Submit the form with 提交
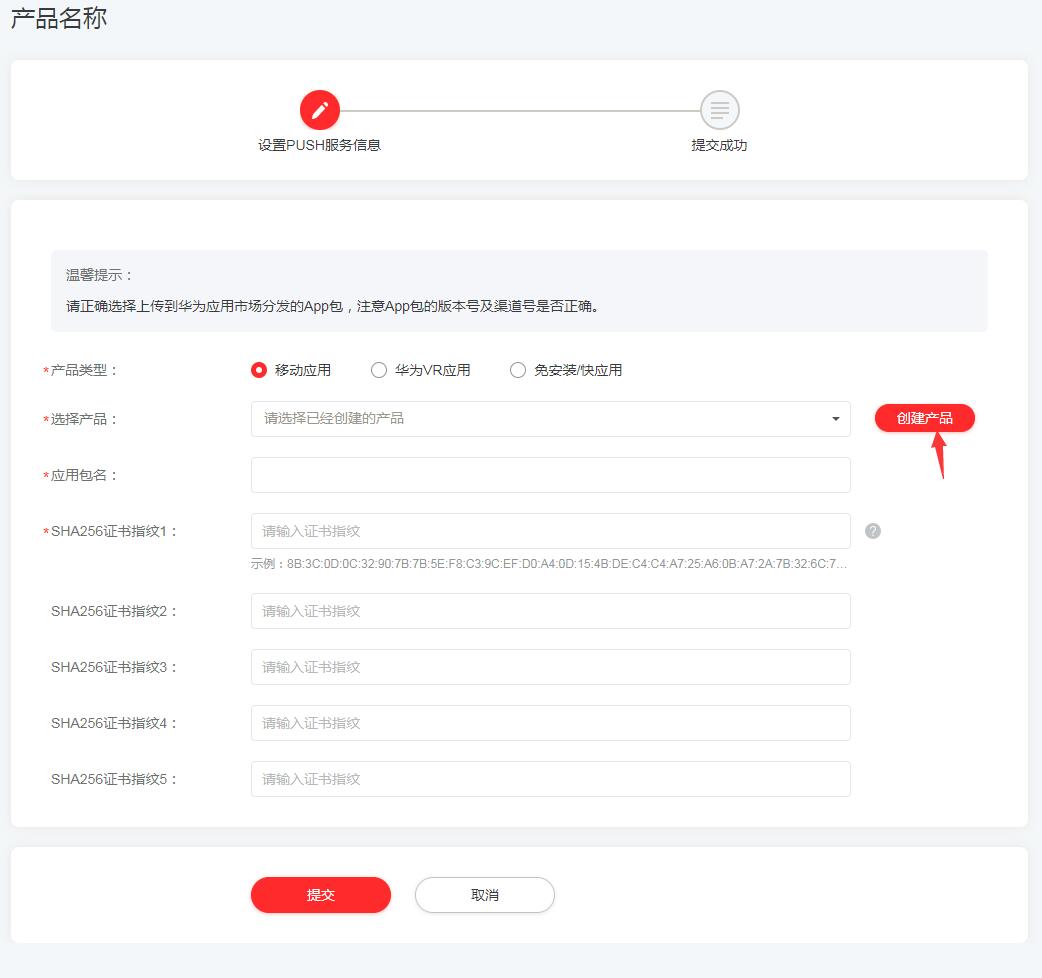 point(320,895)
